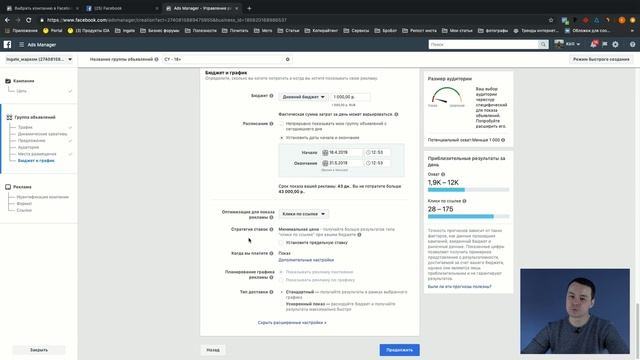Image resolution: width=640 pixels, height=360 pixels.
Task: Click the Закрыть button
Action: 39,350
